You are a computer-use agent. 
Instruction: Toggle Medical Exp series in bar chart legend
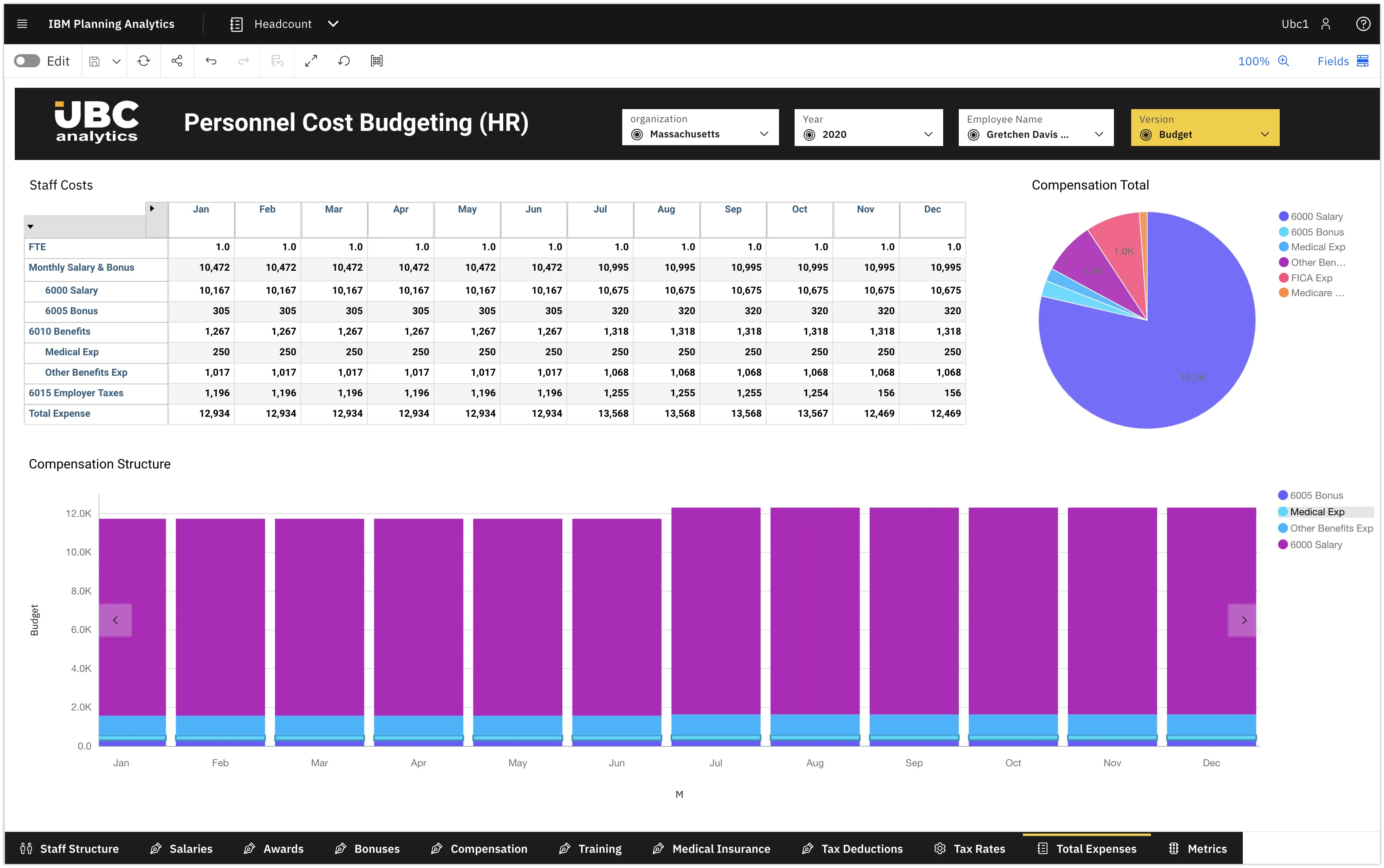[x=1317, y=512]
